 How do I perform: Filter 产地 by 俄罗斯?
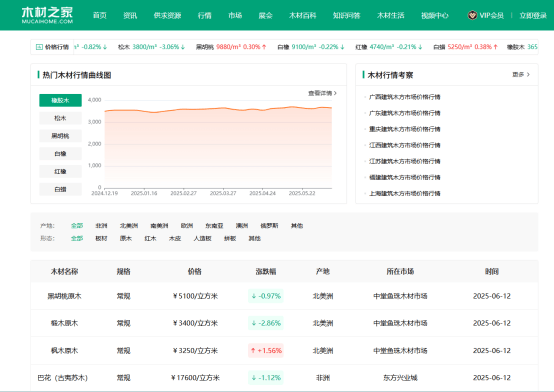pyautogui.click(x=269, y=226)
